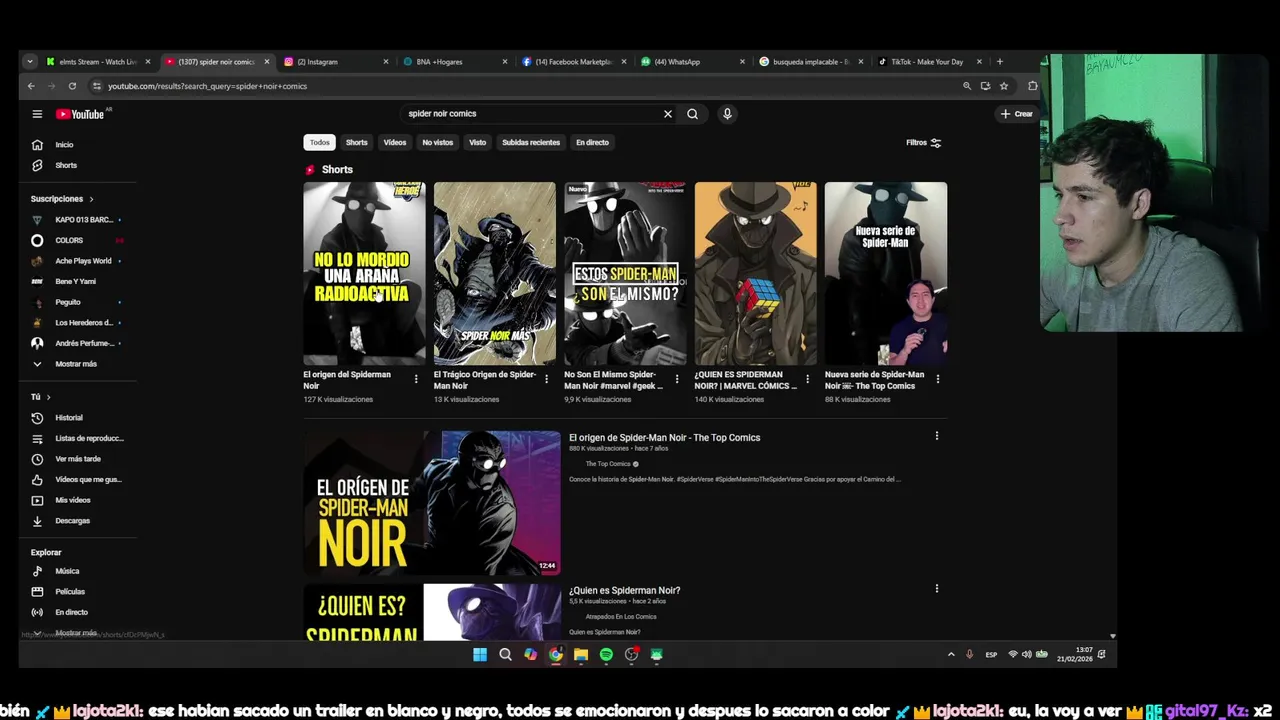
Task: Open the KAPO 013 BARC... channel subscription
Action: pyautogui.click(x=84, y=220)
